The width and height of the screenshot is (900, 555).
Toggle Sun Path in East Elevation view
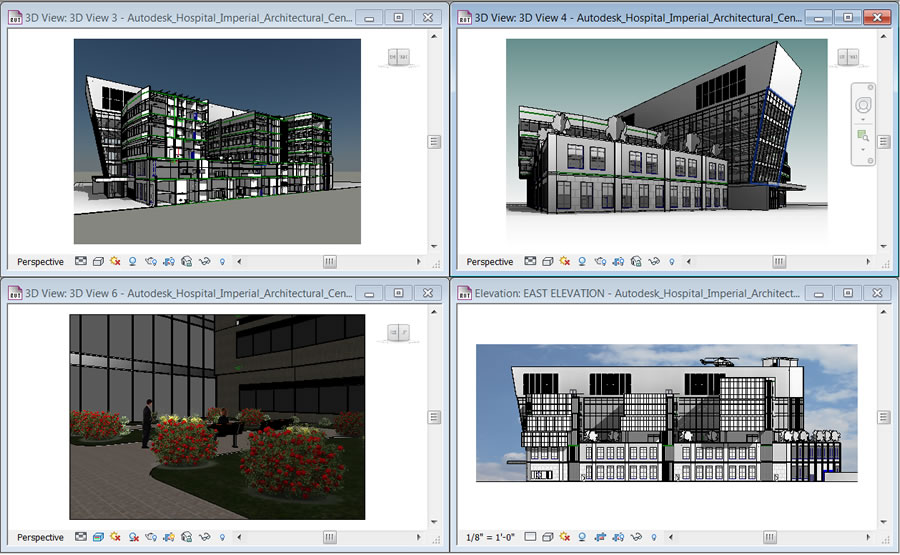(565, 537)
